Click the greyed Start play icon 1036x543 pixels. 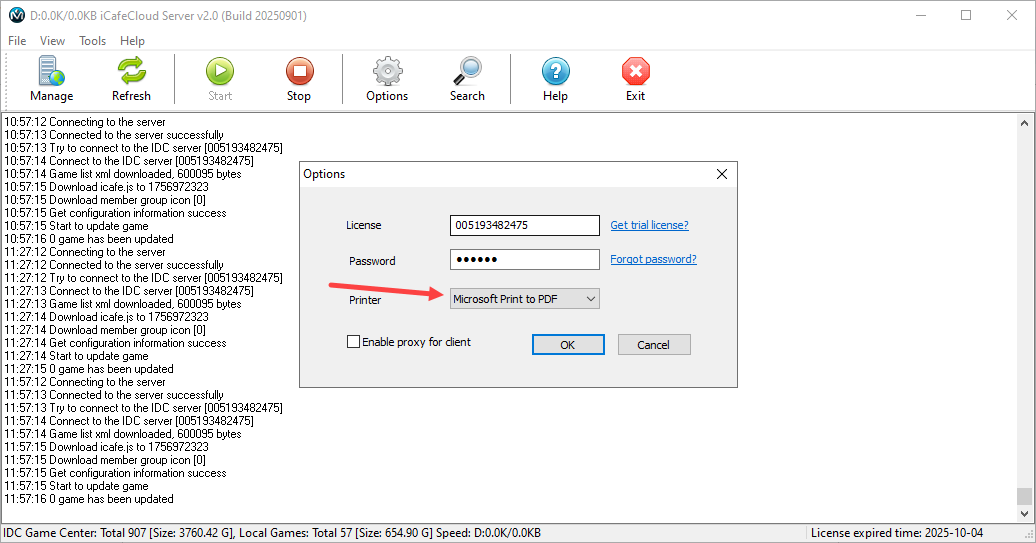(220, 71)
